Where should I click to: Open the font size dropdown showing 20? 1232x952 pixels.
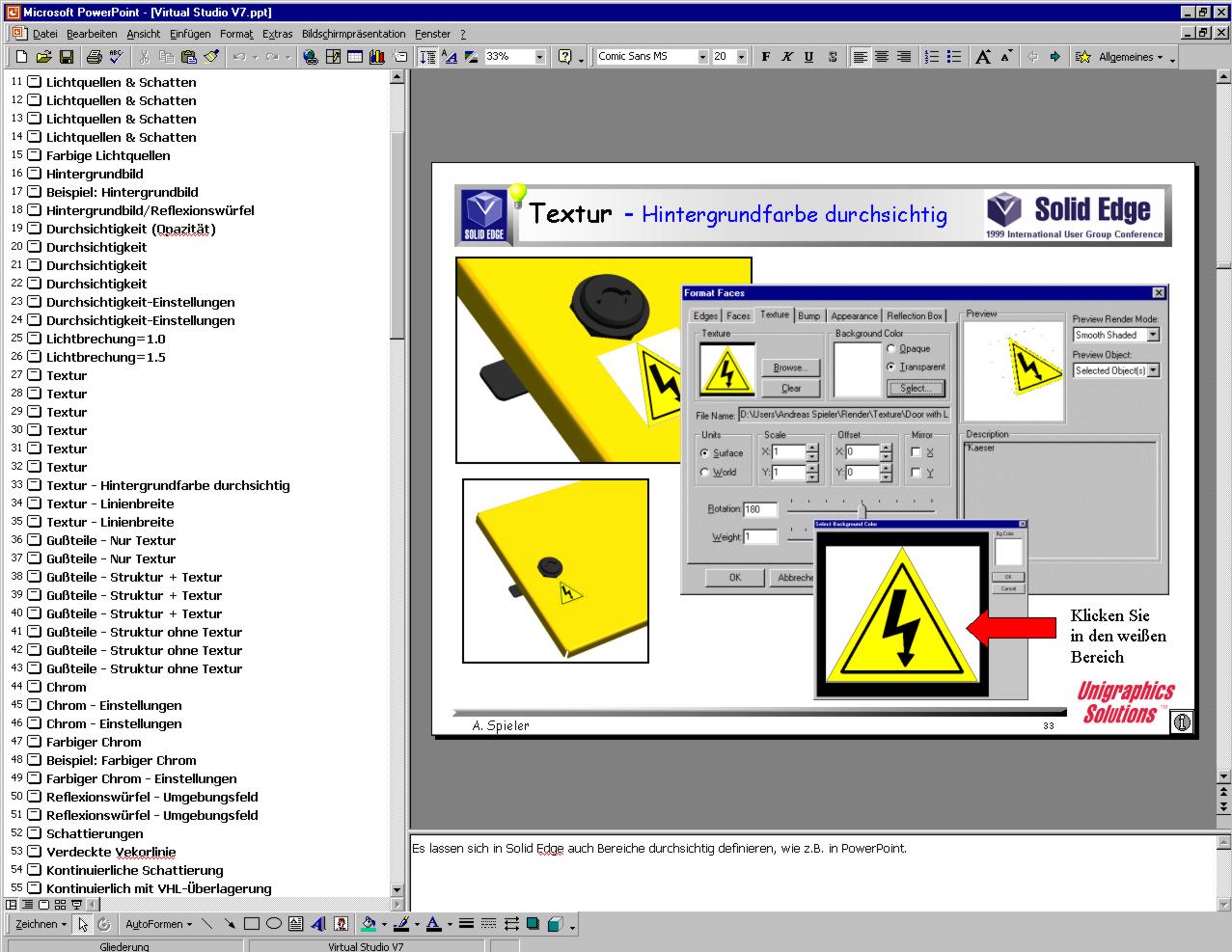[741, 57]
